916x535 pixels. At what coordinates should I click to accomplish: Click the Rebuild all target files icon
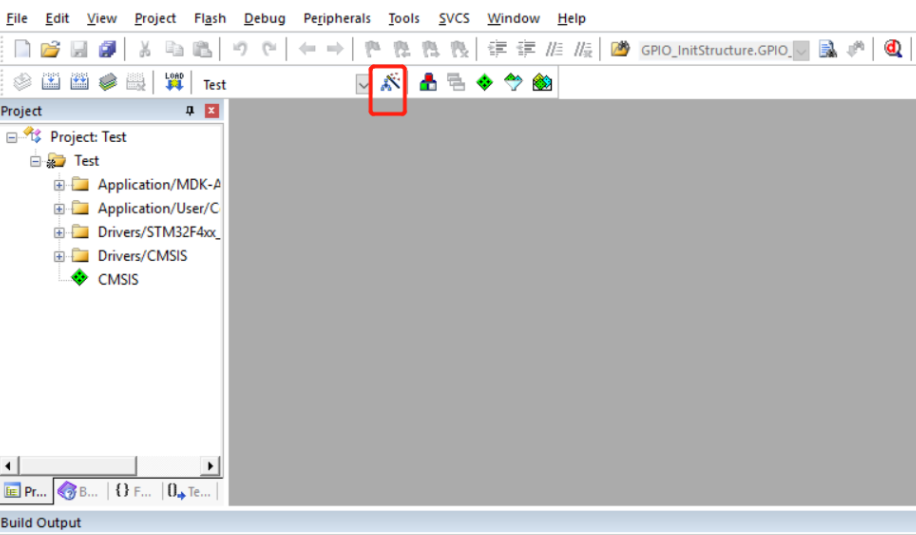(x=79, y=82)
